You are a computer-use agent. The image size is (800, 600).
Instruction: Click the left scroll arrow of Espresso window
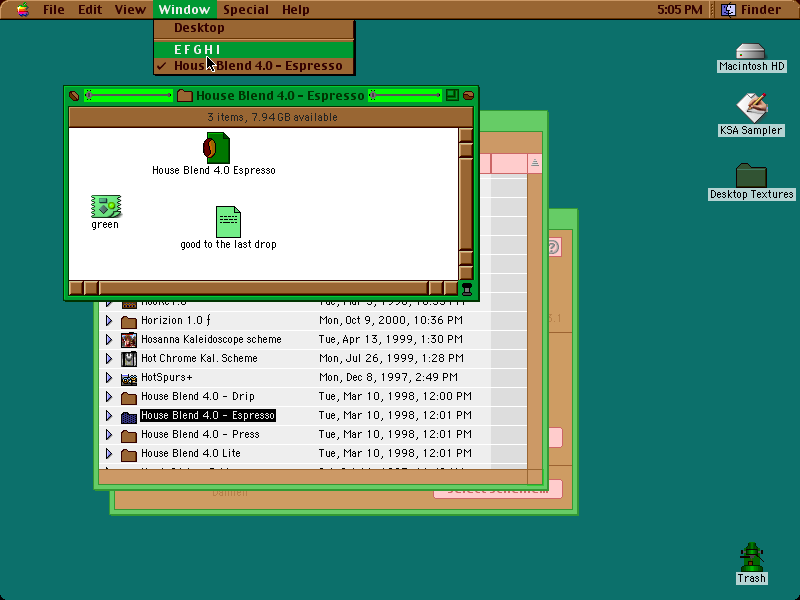coord(76,288)
